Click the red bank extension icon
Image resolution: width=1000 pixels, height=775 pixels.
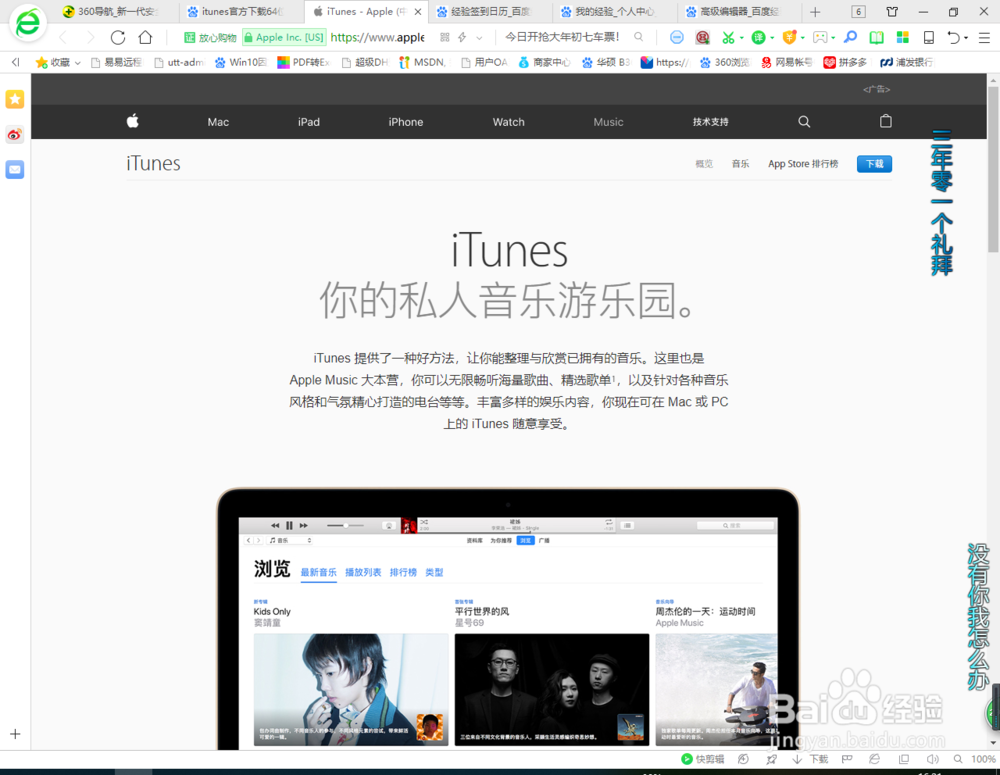pos(702,38)
